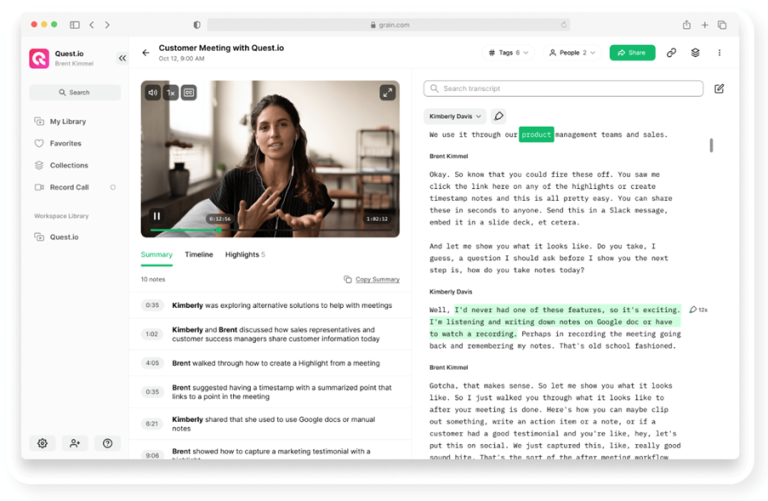The height and width of the screenshot is (501, 768).
Task: Copy the meeting link with chain icon
Action: [671, 52]
